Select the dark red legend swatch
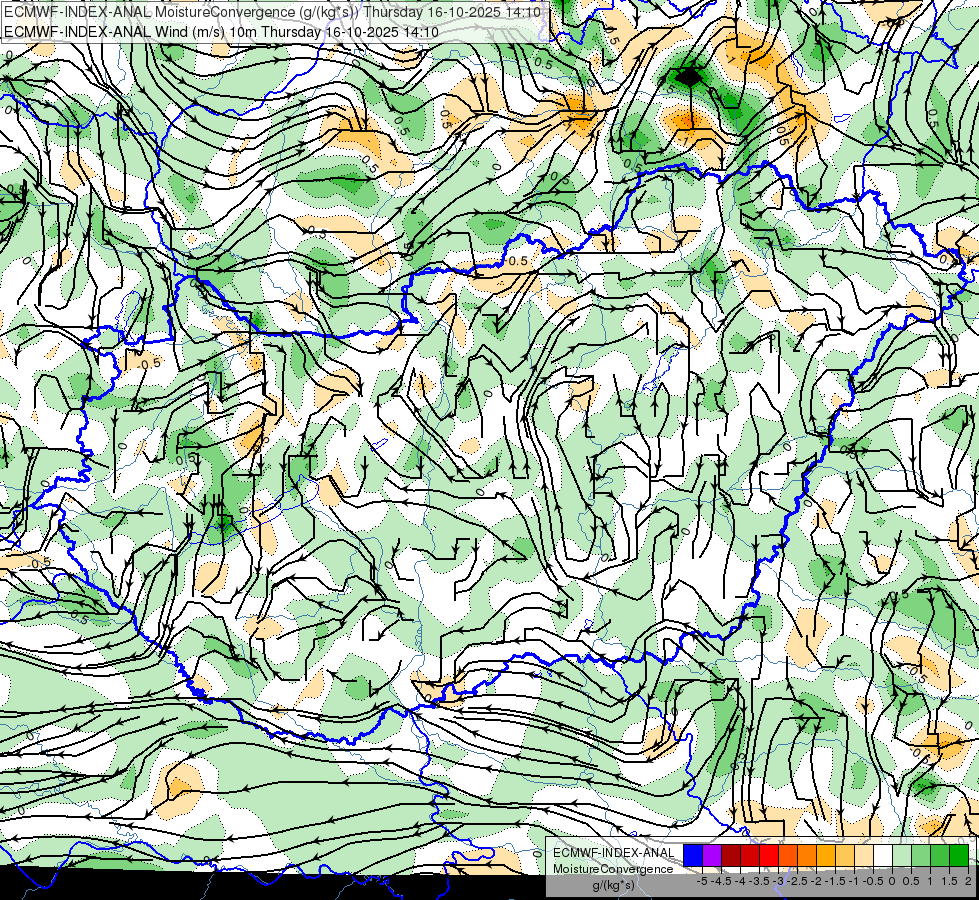This screenshot has height=900, width=979. coord(731,855)
